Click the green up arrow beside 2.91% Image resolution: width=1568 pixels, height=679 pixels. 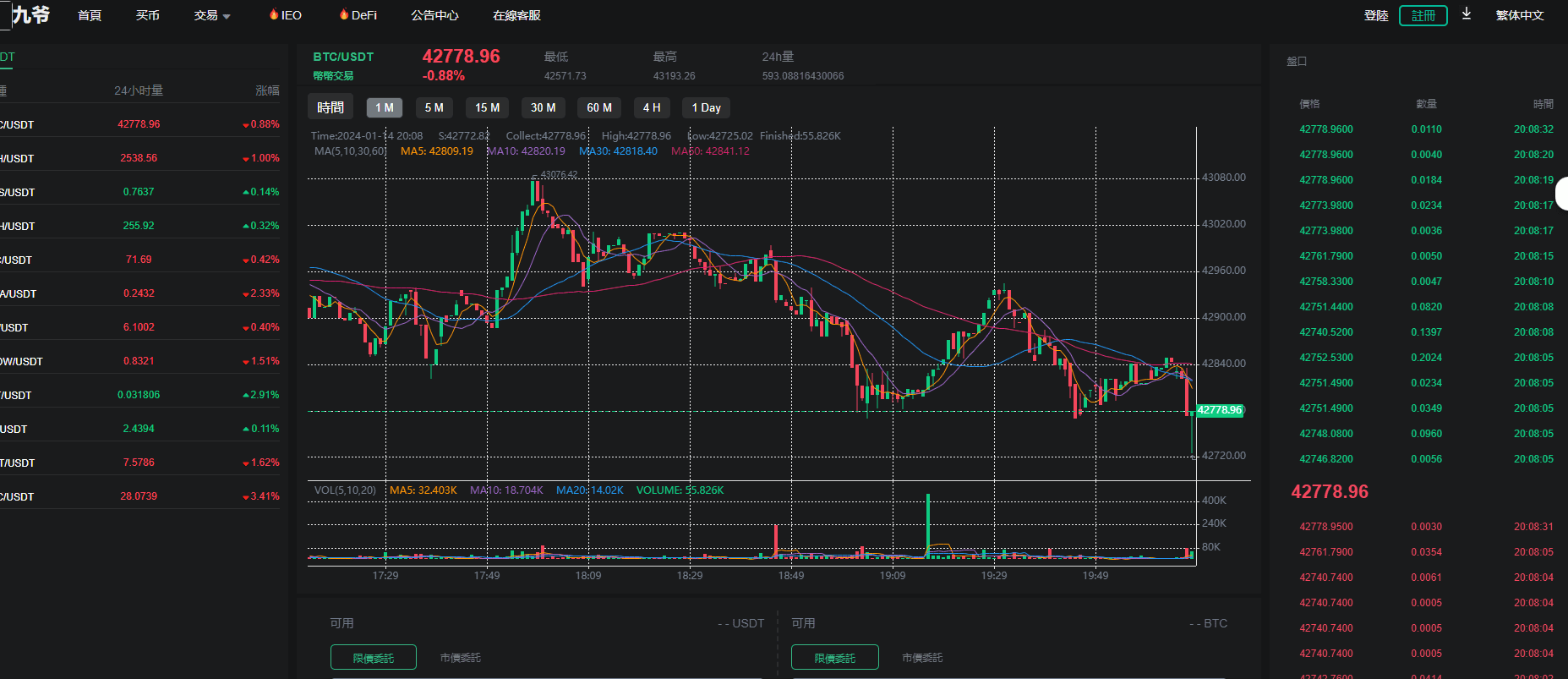click(245, 395)
